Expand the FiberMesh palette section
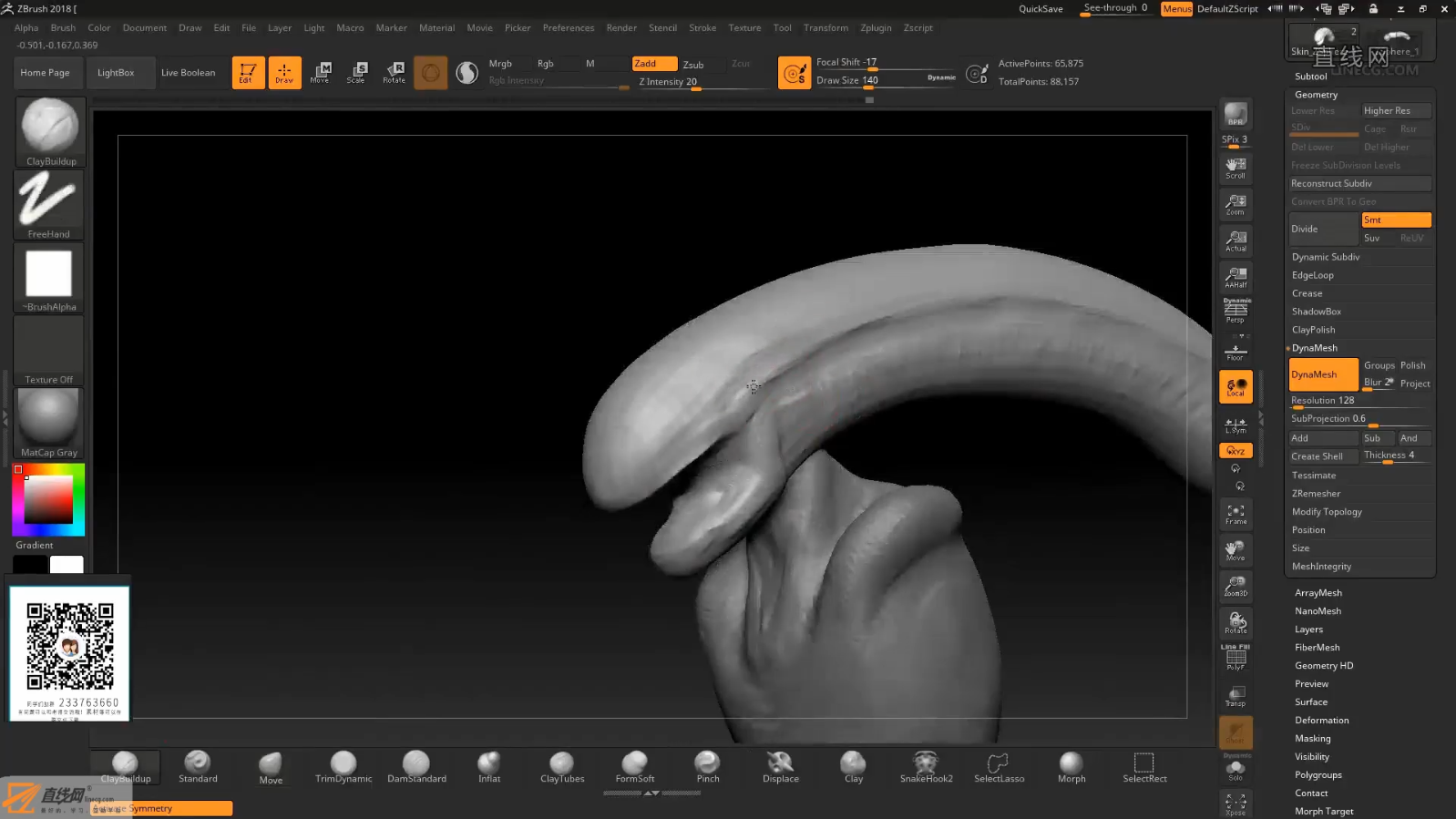Viewport: 1456px width, 819px height. coord(1317,648)
